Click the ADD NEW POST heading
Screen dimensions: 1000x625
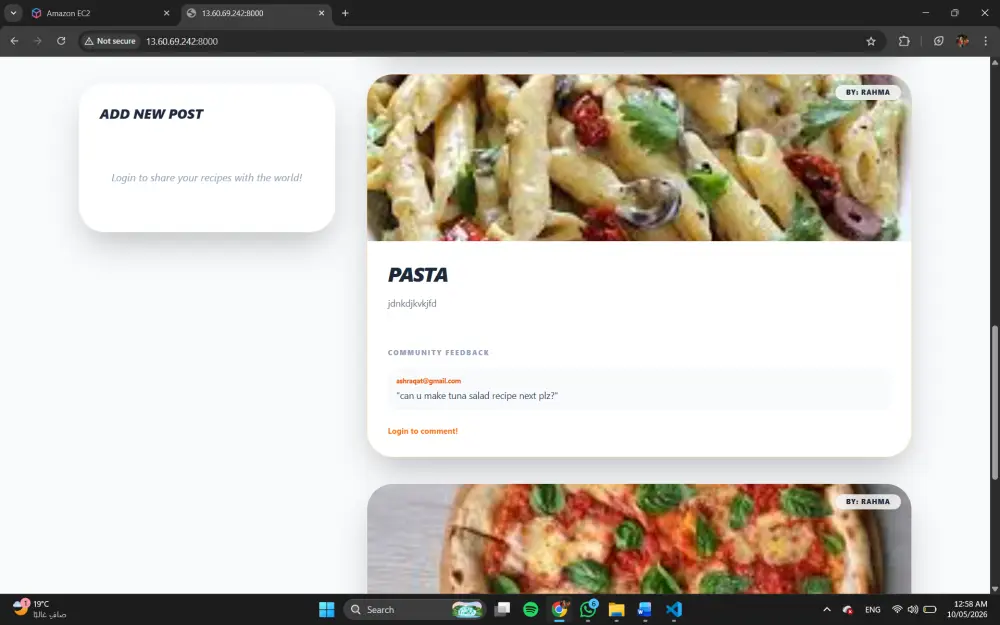(151, 114)
